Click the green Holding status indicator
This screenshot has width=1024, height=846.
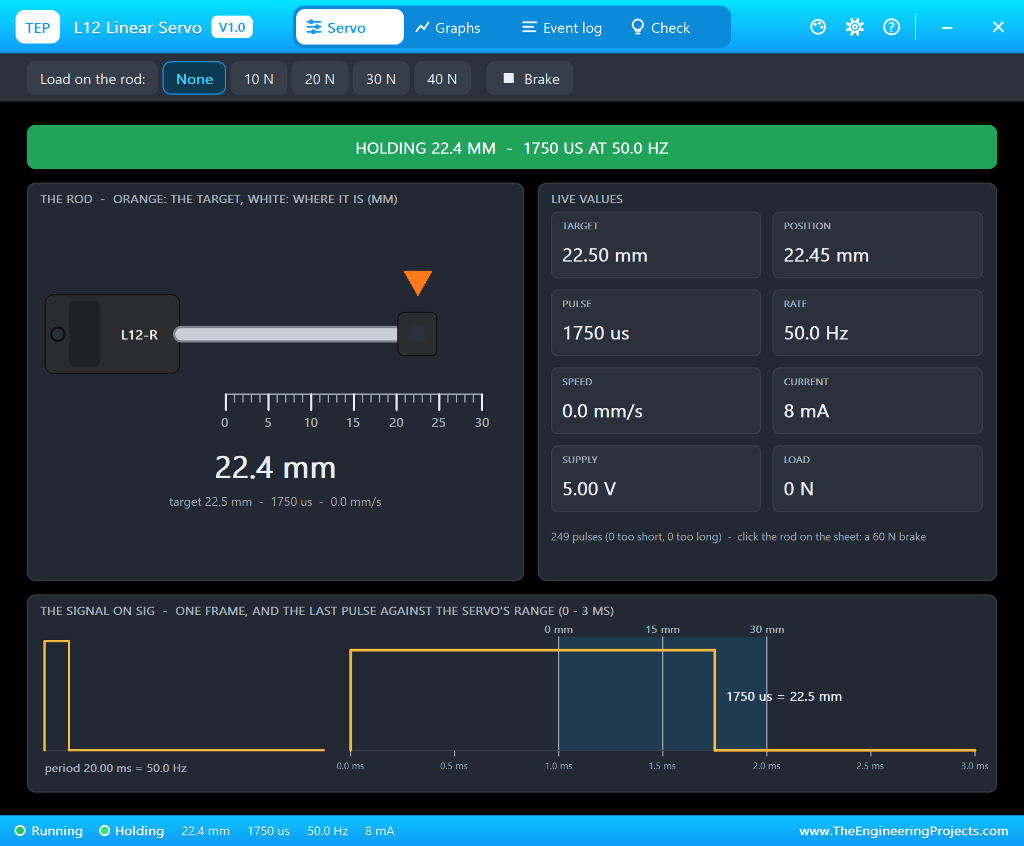(131, 831)
